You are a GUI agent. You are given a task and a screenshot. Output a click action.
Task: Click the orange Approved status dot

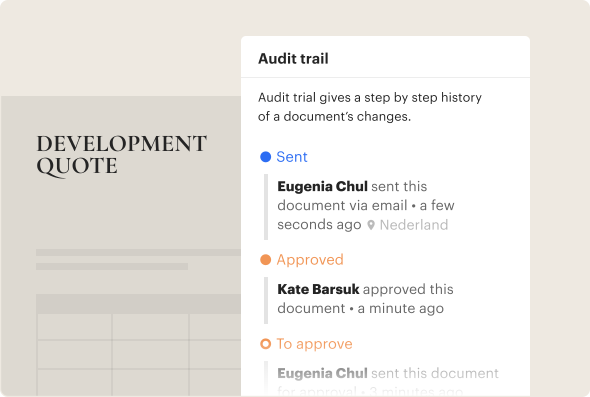point(266,260)
